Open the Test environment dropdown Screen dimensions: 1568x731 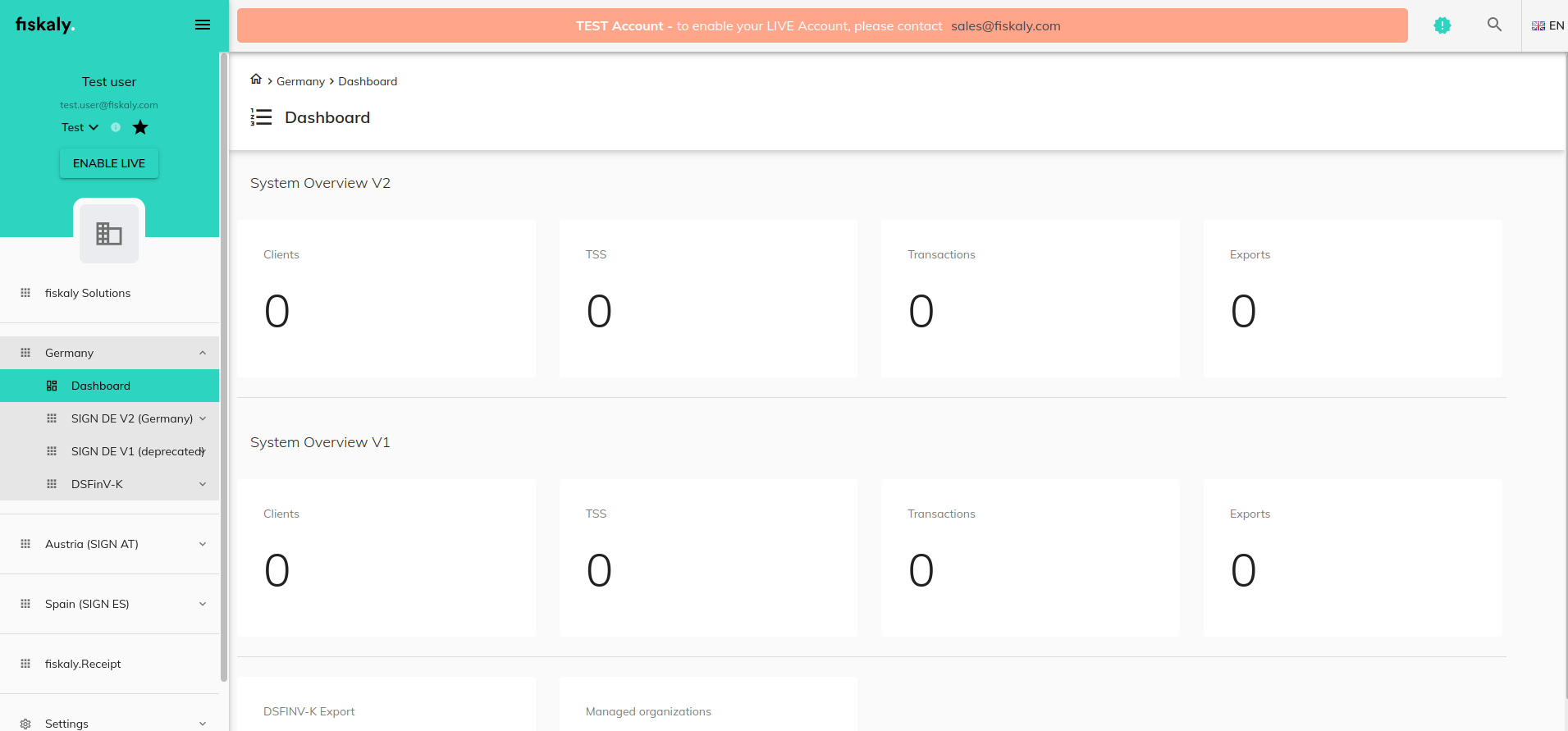(x=80, y=127)
